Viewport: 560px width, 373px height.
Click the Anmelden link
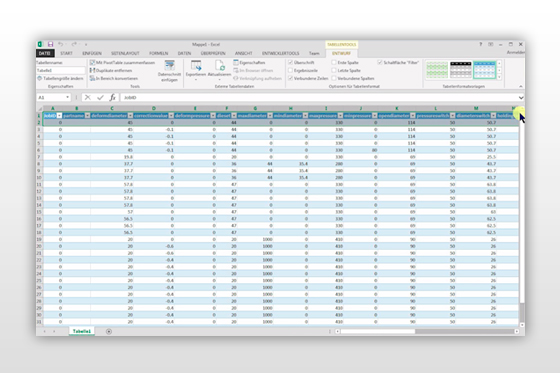[x=516, y=53]
